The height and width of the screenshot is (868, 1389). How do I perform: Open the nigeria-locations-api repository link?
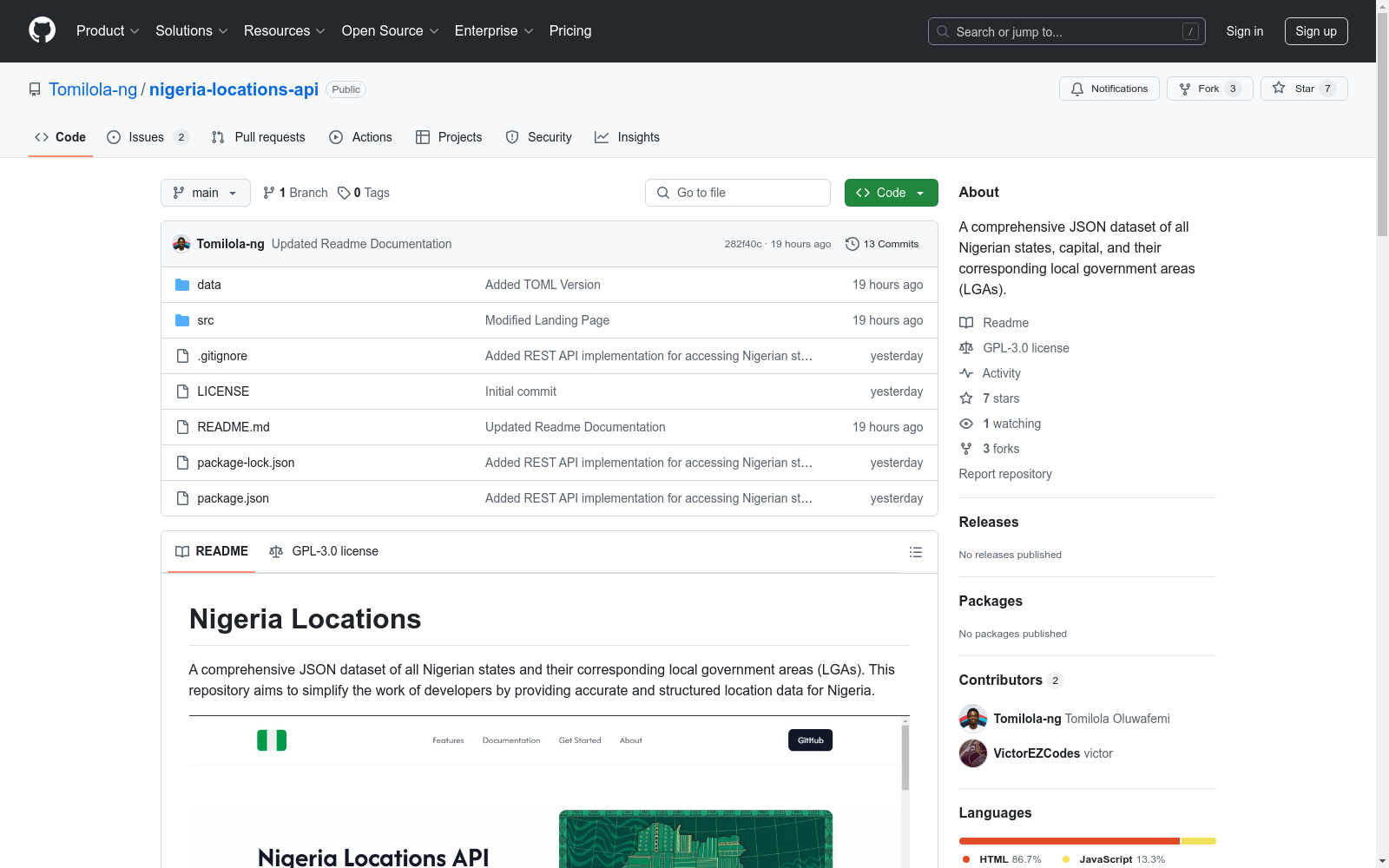234,89
